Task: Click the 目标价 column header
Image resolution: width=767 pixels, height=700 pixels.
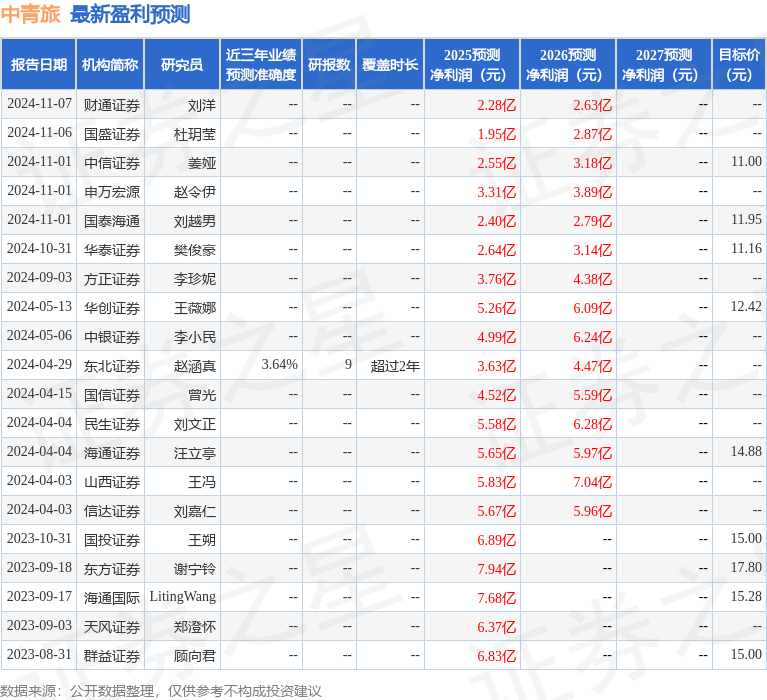Action: (x=739, y=65)
